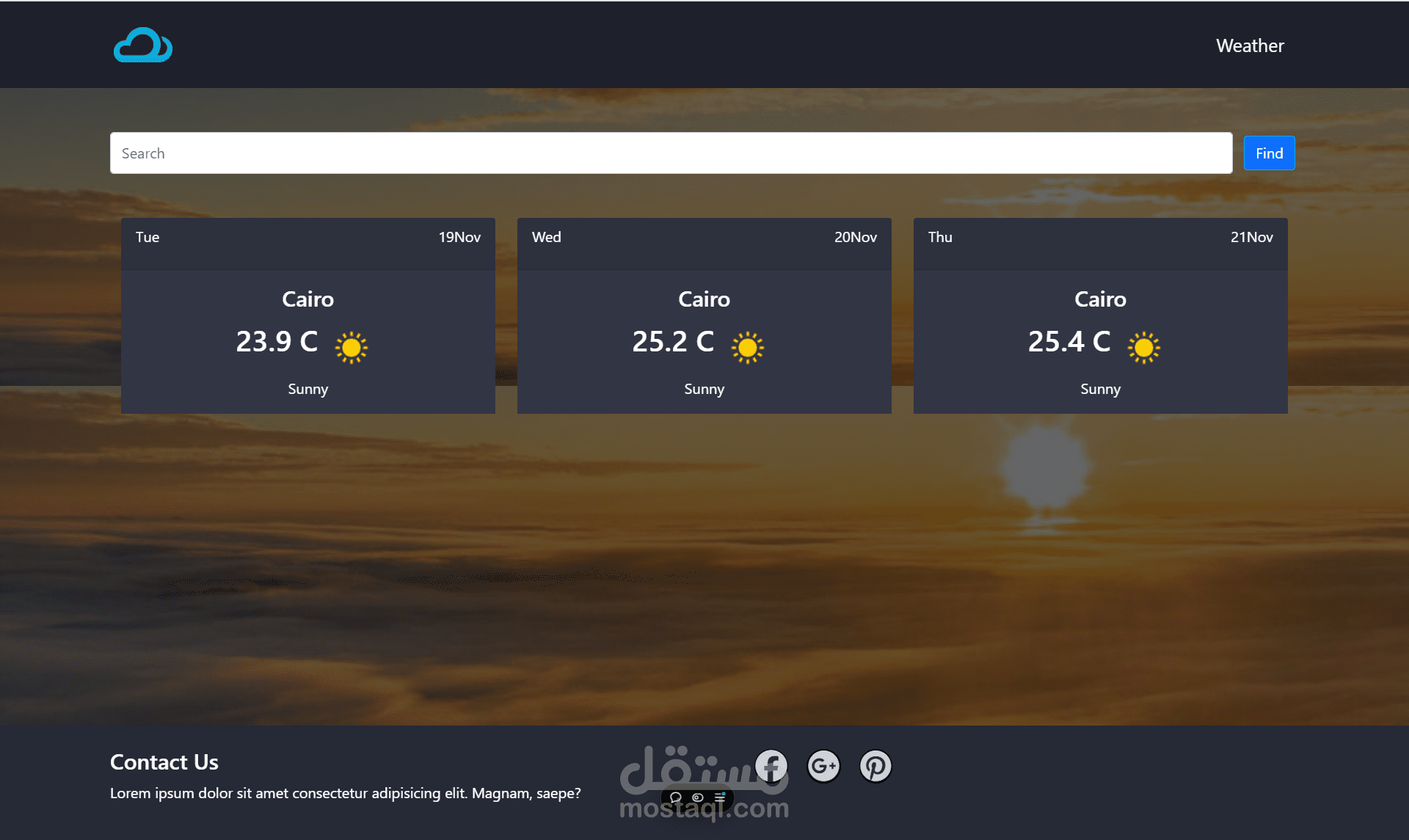Viewport: 1409px width, 840px height.
Task: Click Sunny label on Thu card
Action: coord(1101,390)
